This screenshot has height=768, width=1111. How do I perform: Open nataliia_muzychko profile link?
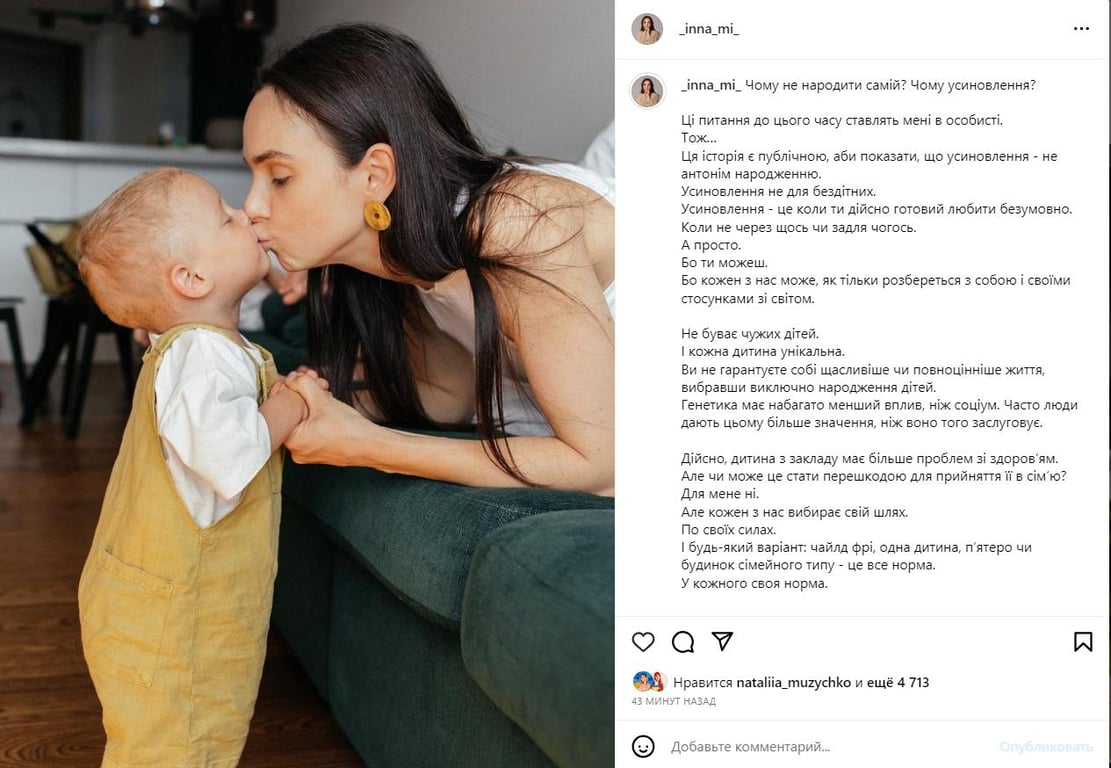[794, 682]
